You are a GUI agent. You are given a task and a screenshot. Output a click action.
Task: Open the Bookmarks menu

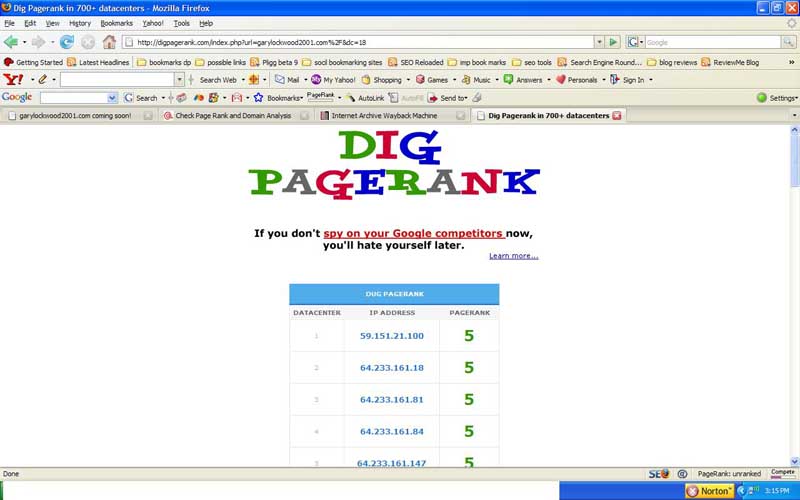(x=116, y=23)
